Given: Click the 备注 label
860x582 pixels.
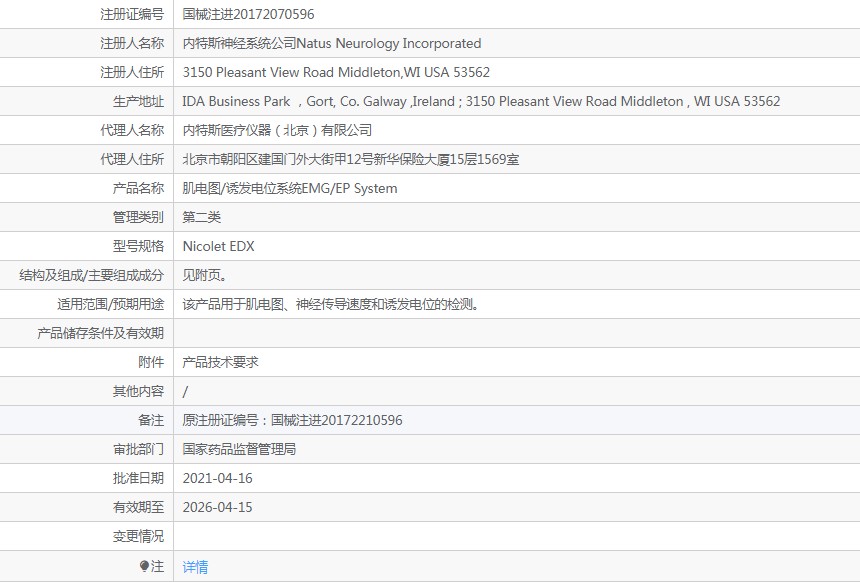Looking at the screenshot, I should click(151, 421).
